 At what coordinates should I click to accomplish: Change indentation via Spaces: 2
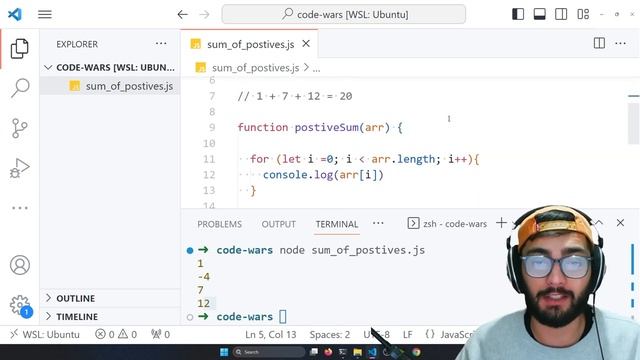click(x=330, y=335)
